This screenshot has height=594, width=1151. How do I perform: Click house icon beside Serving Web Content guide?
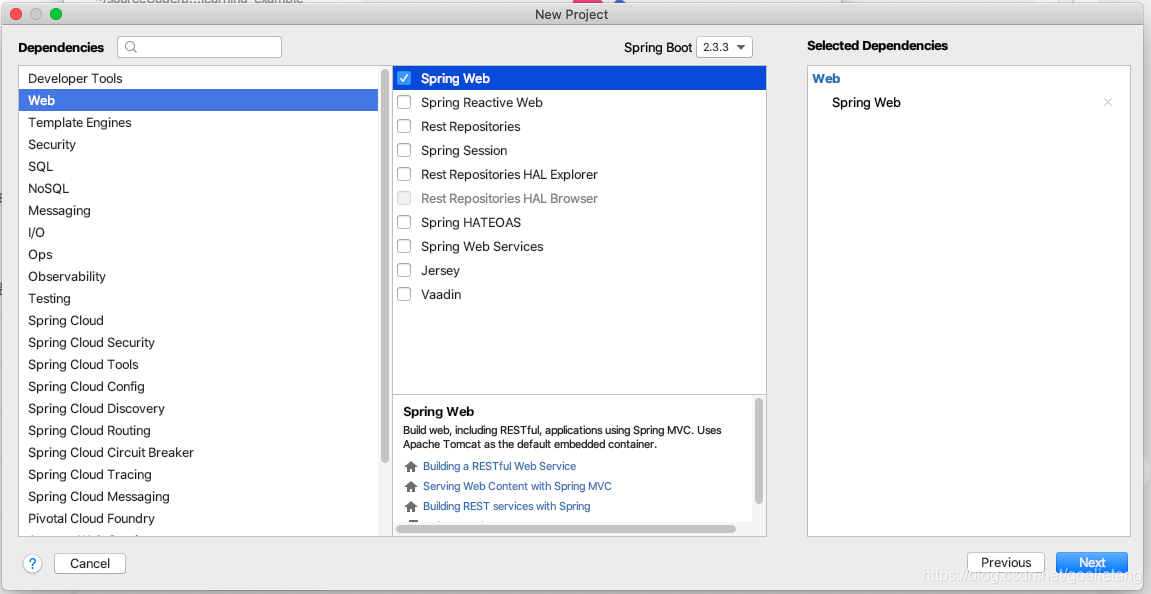pyautogui.click(x=410, y=486)
